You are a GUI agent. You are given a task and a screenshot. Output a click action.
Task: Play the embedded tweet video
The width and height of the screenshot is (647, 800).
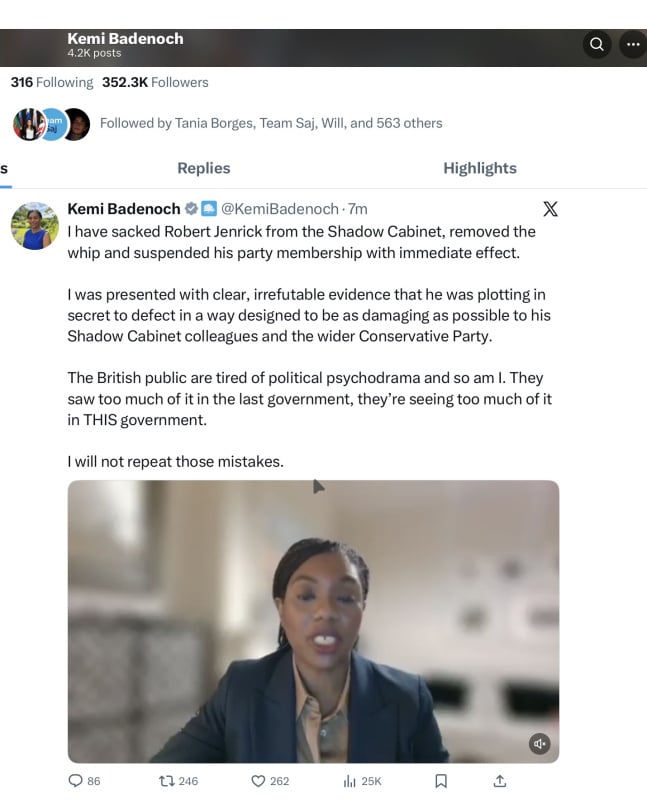pos(313,621)
